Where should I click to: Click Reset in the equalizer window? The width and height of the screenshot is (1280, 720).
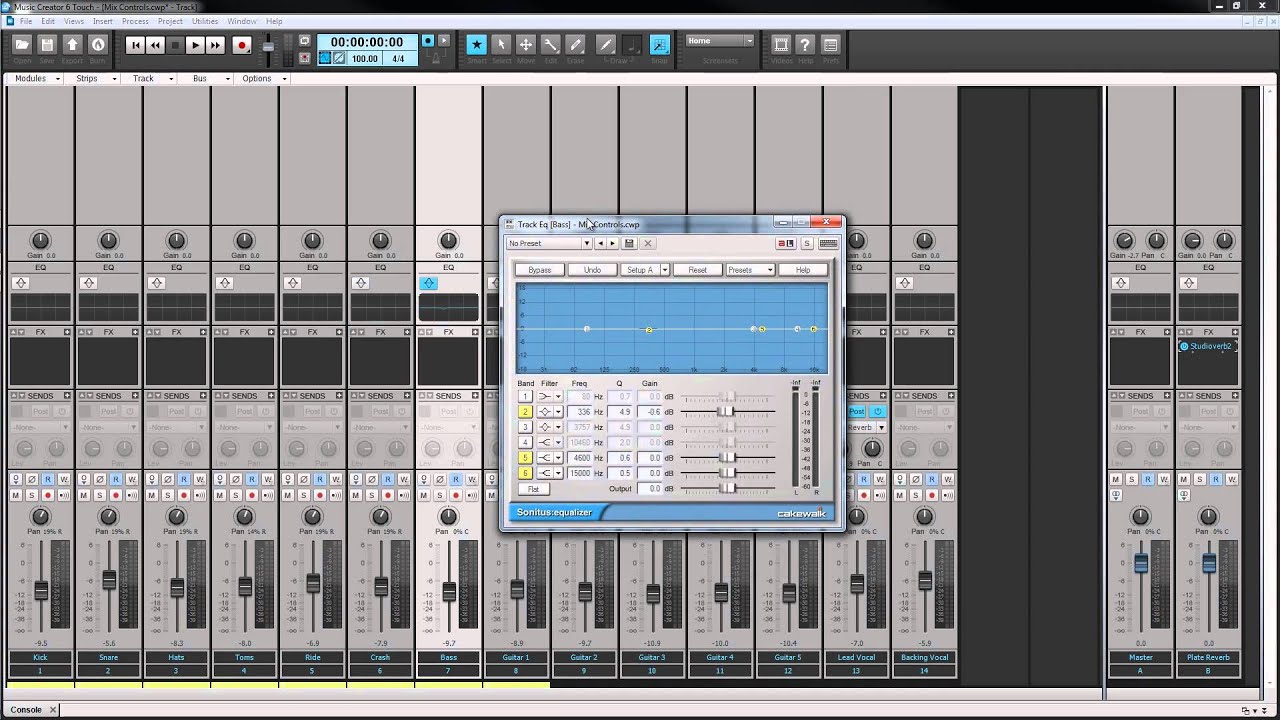(x=697, y=270)
